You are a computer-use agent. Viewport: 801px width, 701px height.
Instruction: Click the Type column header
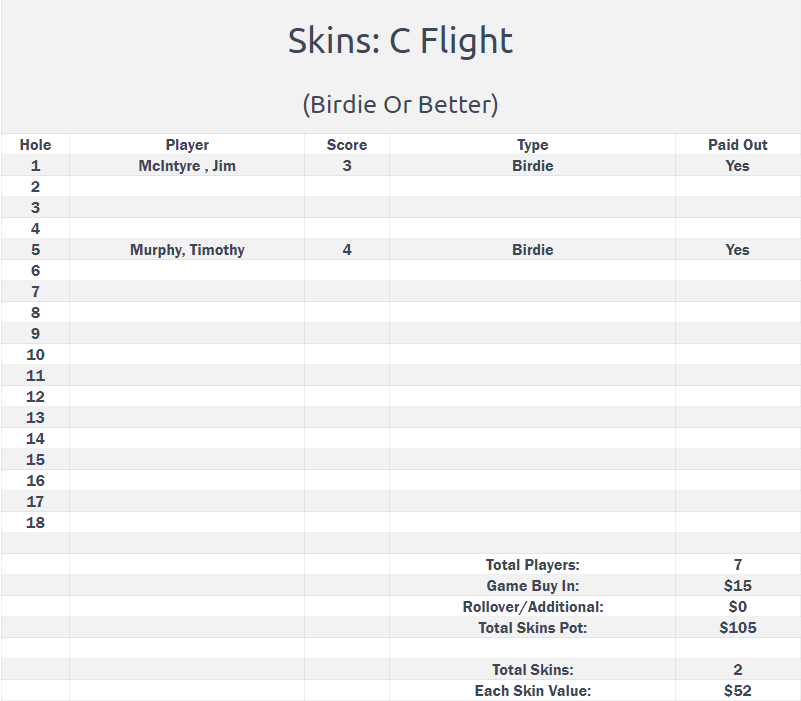pyautogui.click(x=532, y=145)
